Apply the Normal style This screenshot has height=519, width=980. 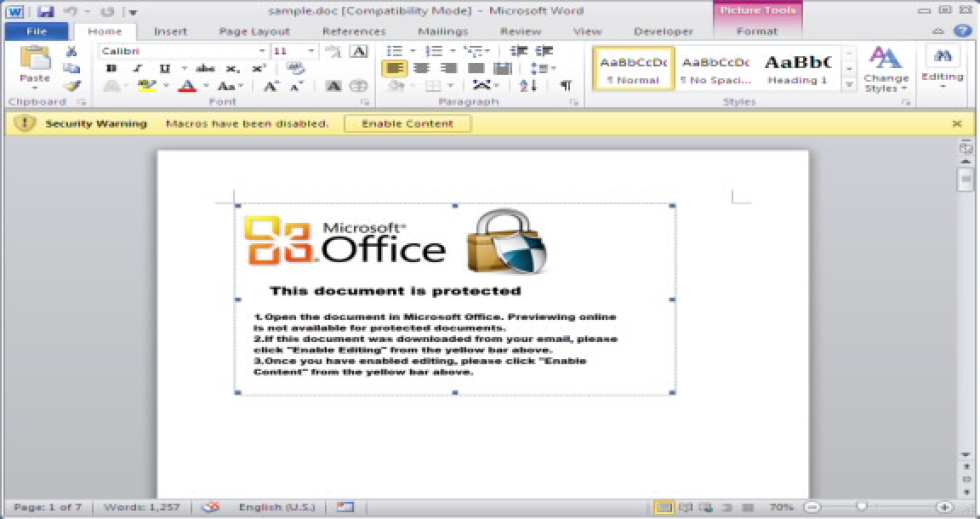[x=633, y=68]
